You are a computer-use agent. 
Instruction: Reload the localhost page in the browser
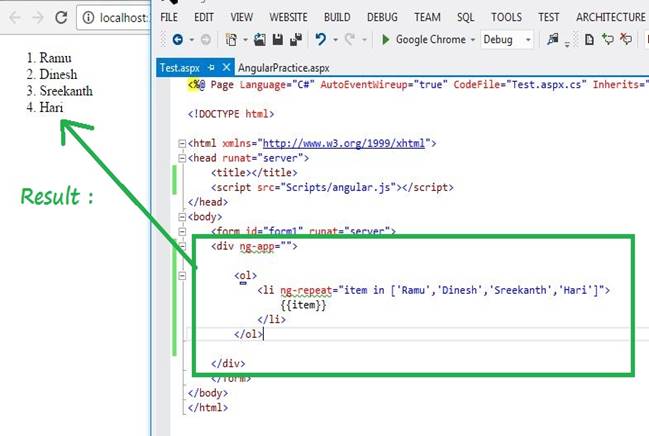click(61, 17)
